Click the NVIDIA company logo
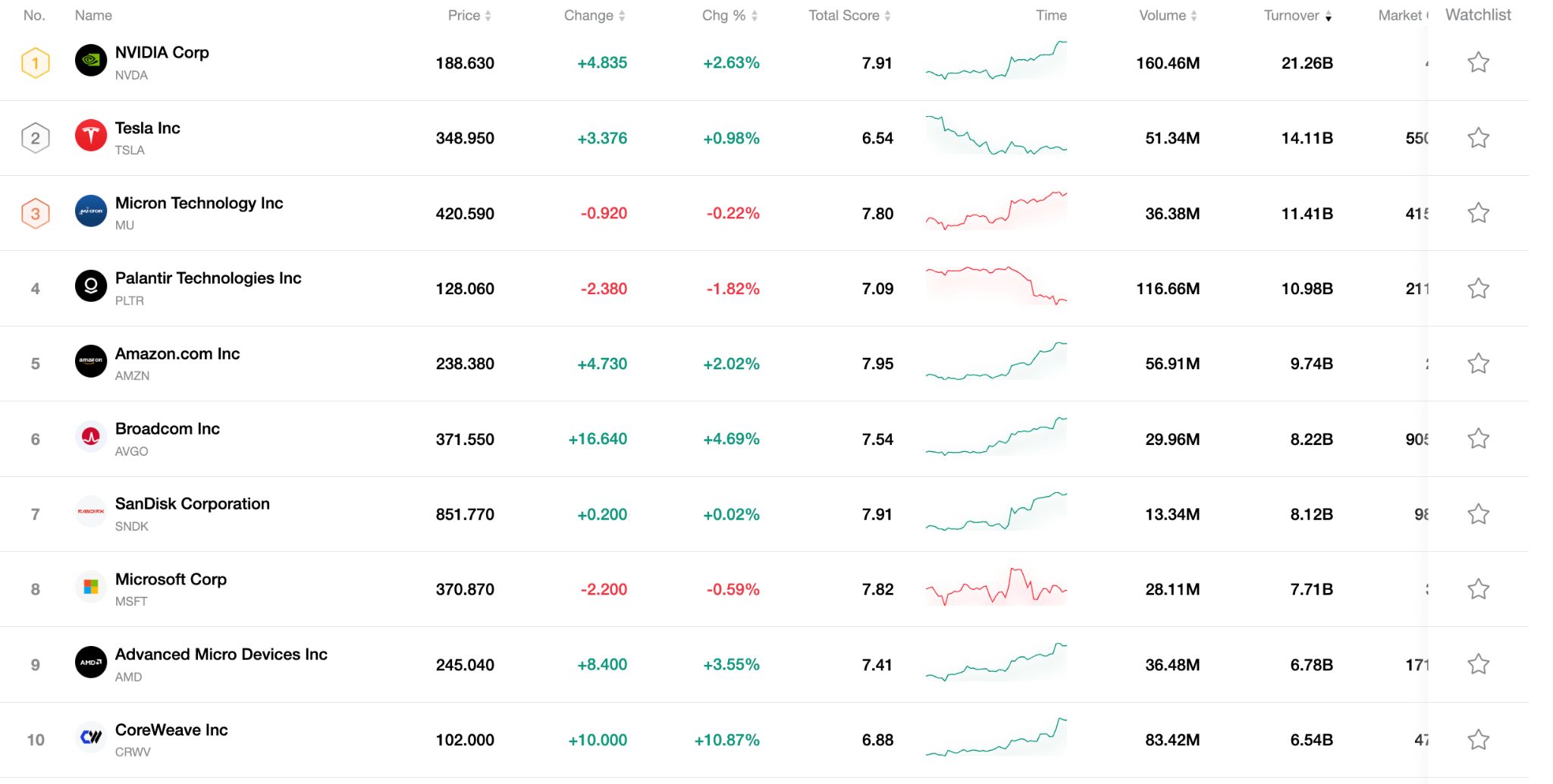This screenshot has width=1553, height=784. point(90,62)
